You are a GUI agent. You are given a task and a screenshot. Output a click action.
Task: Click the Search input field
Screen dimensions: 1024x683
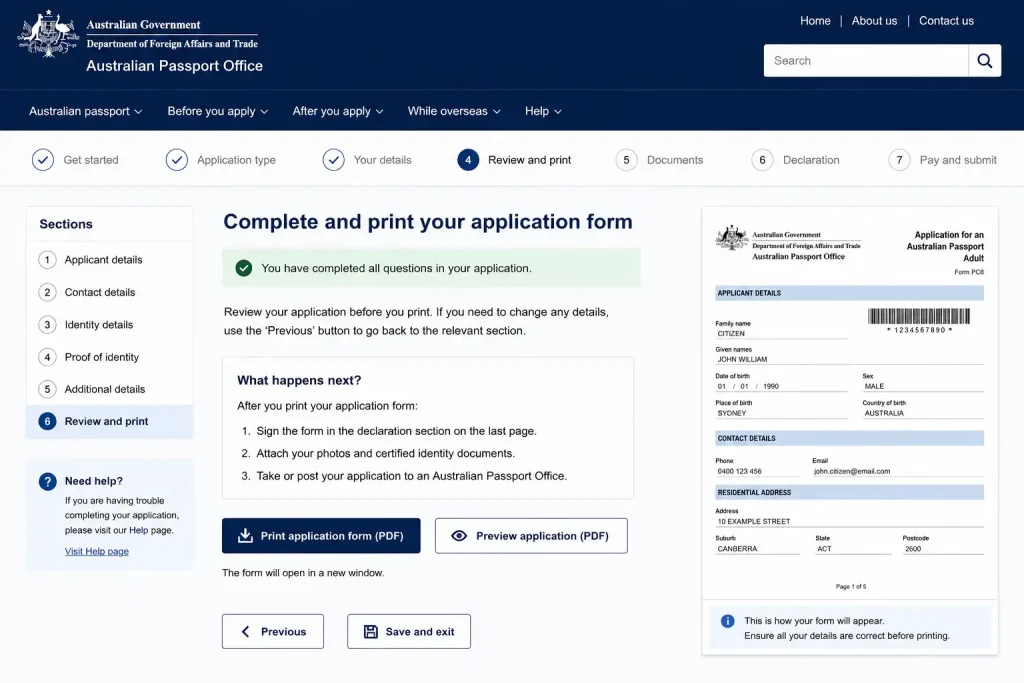(x=866, y=61)
